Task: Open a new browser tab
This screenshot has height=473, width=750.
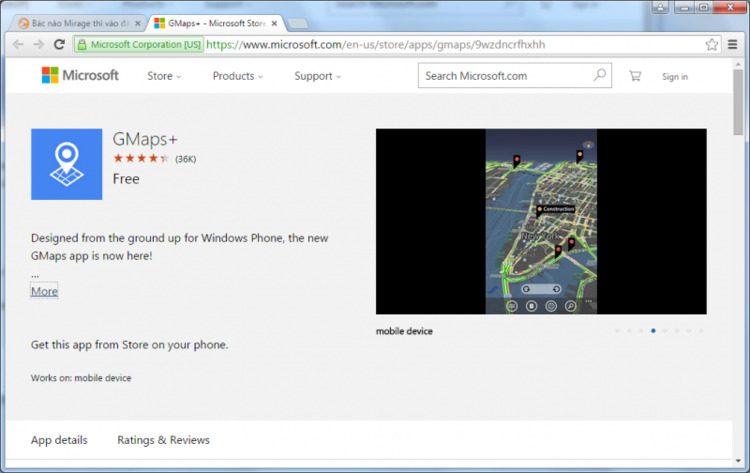Action: 298,24
